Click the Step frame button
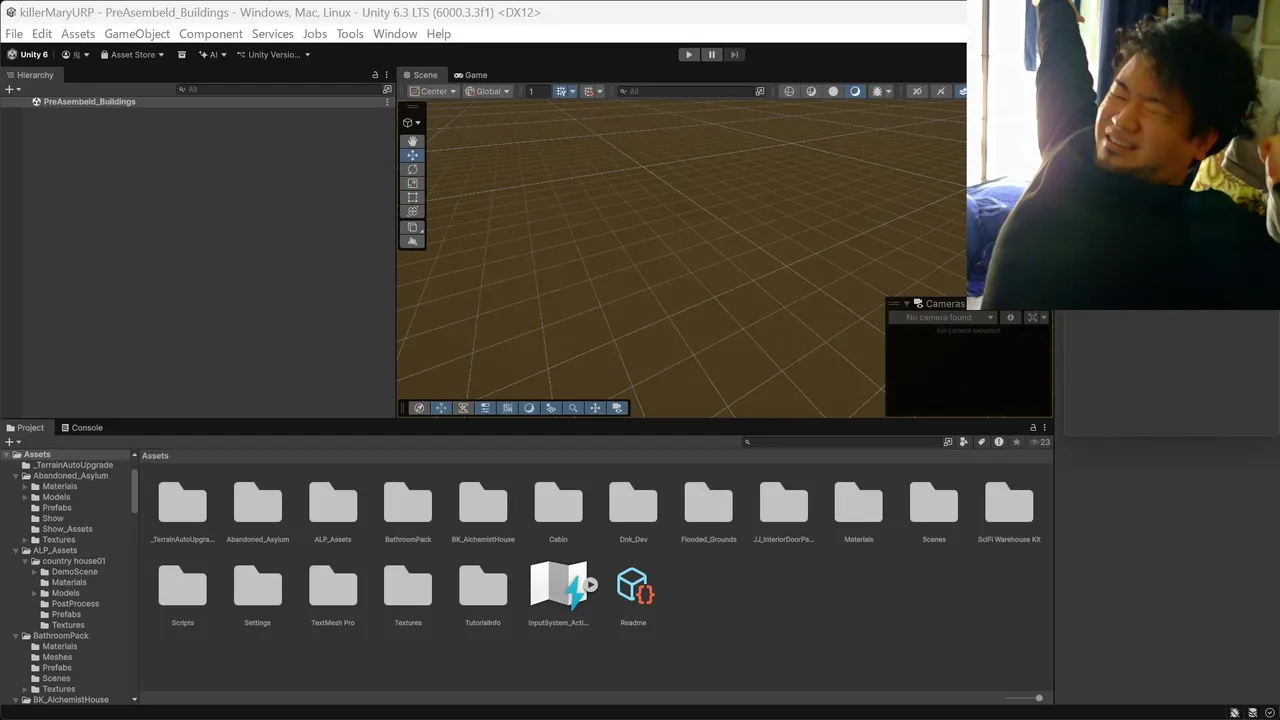Screen dimensions: 1280x720 [734, 55]
